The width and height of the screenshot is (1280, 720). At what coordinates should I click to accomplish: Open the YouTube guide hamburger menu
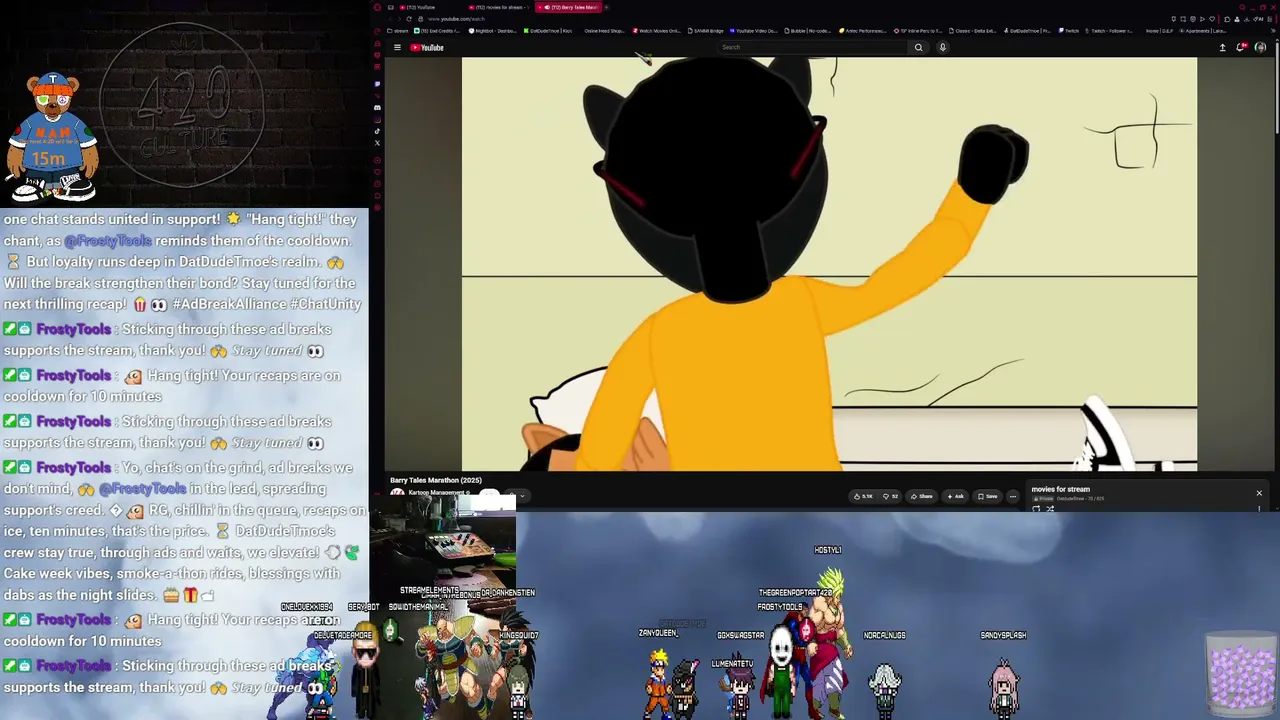[x=397, y=47]
